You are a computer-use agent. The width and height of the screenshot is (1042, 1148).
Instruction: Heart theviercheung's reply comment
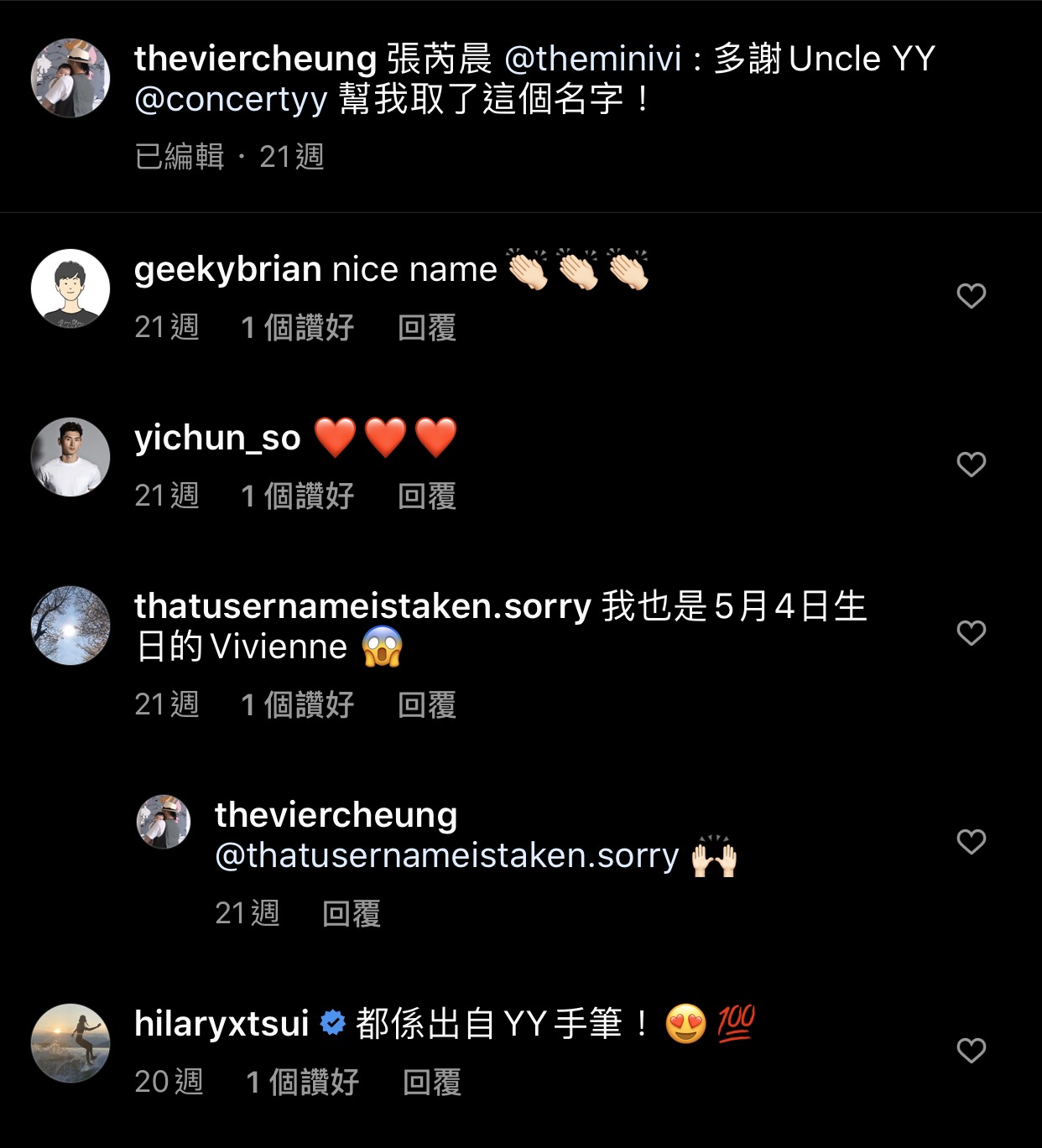pos(971,841)
